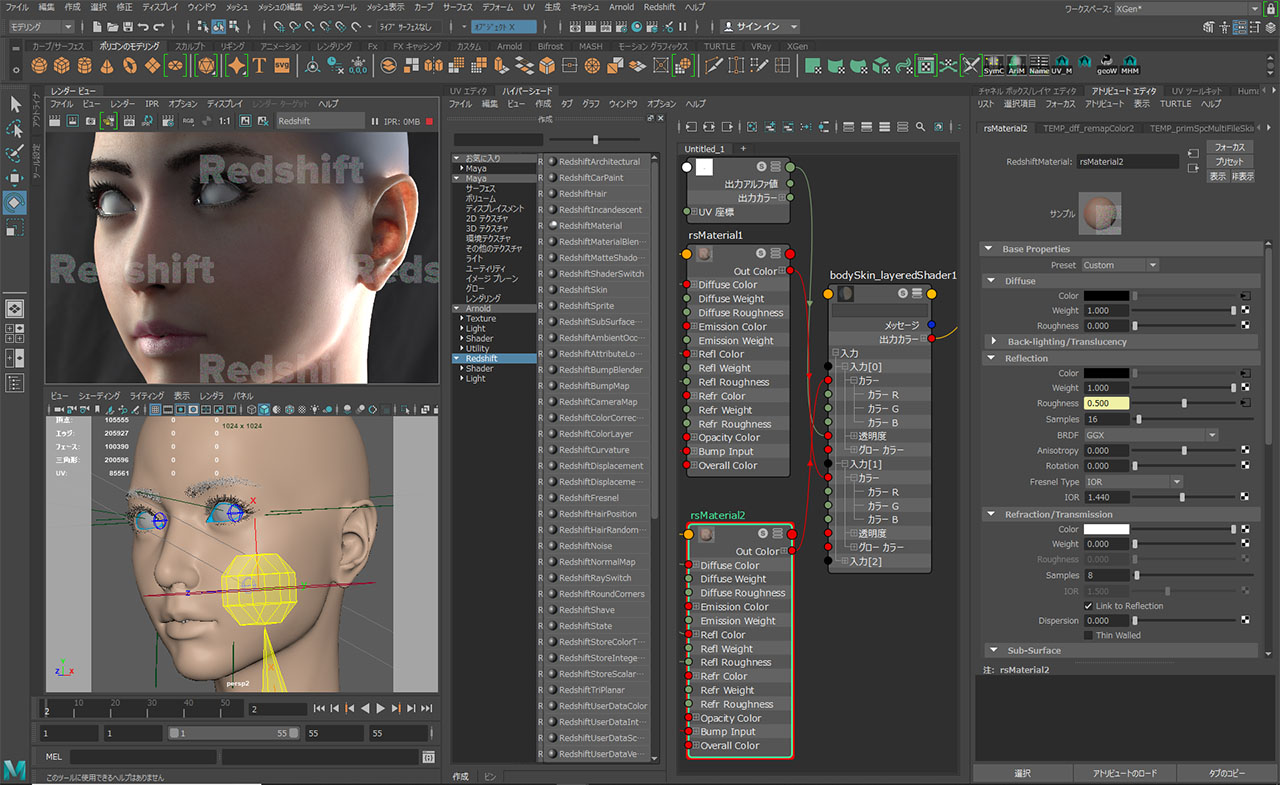Play the timeline forward
1280x785 pixels.
tap(381, 708)
